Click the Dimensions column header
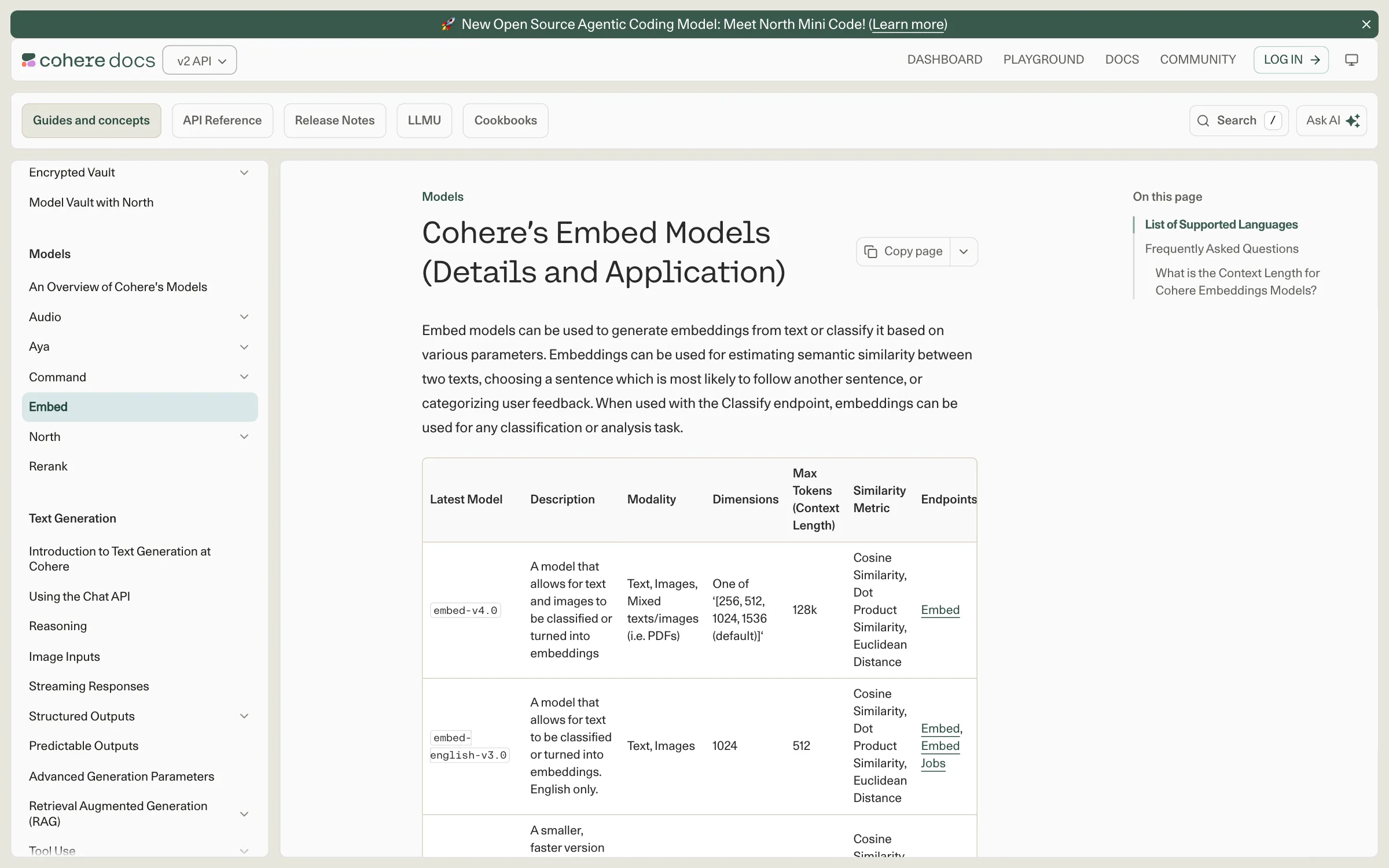The width and height of the screenshot is (1389, 868). click(745, 499)
